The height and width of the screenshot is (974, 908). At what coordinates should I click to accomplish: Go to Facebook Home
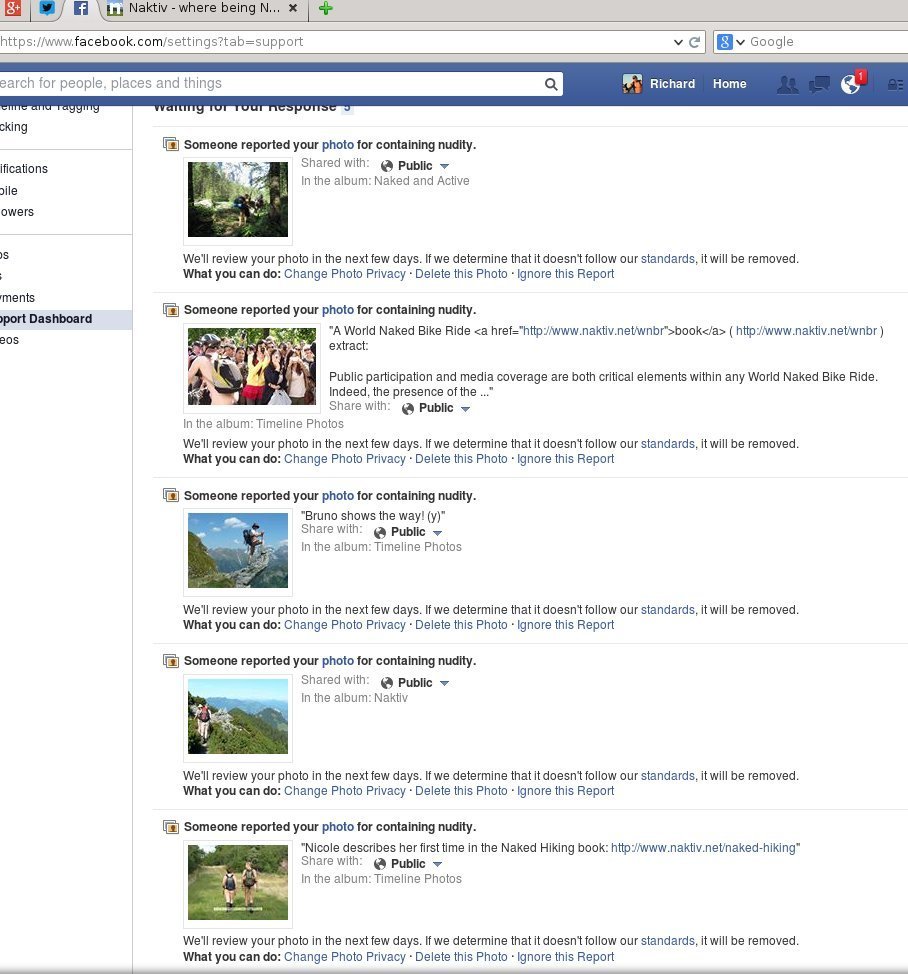tap(729, 84)
